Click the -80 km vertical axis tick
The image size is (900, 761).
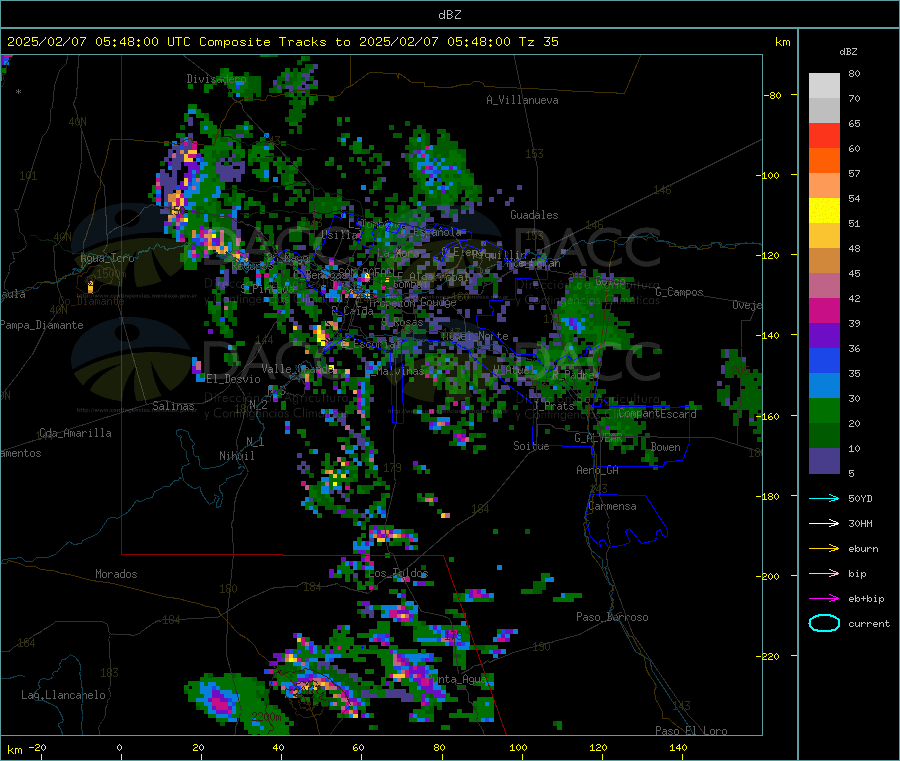click(773, 96)
